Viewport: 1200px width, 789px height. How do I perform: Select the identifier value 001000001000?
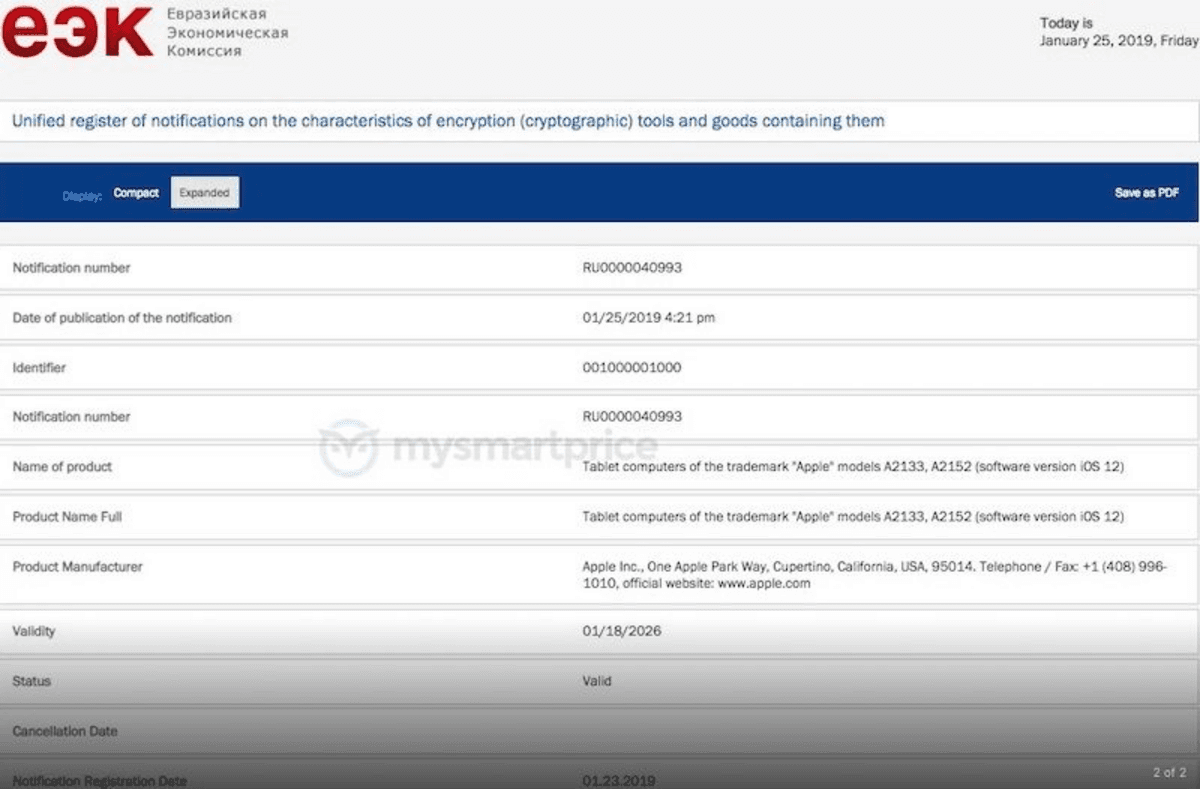click(631, 368)
